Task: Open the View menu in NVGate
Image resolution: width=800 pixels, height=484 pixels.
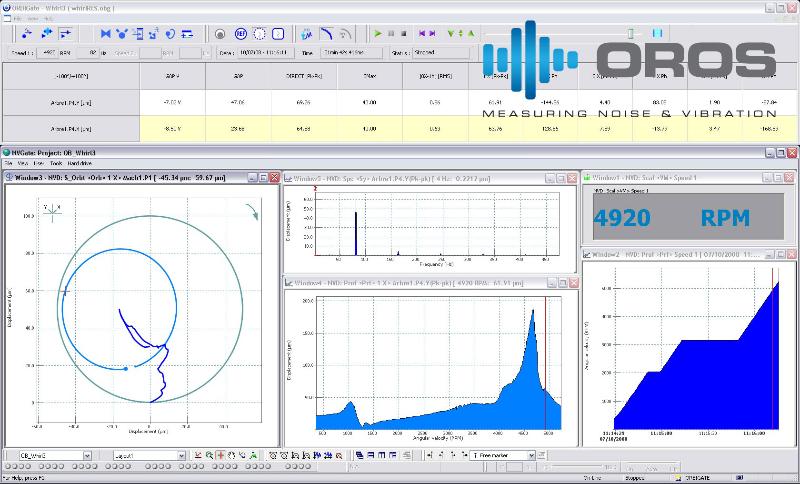Action: 23,164
